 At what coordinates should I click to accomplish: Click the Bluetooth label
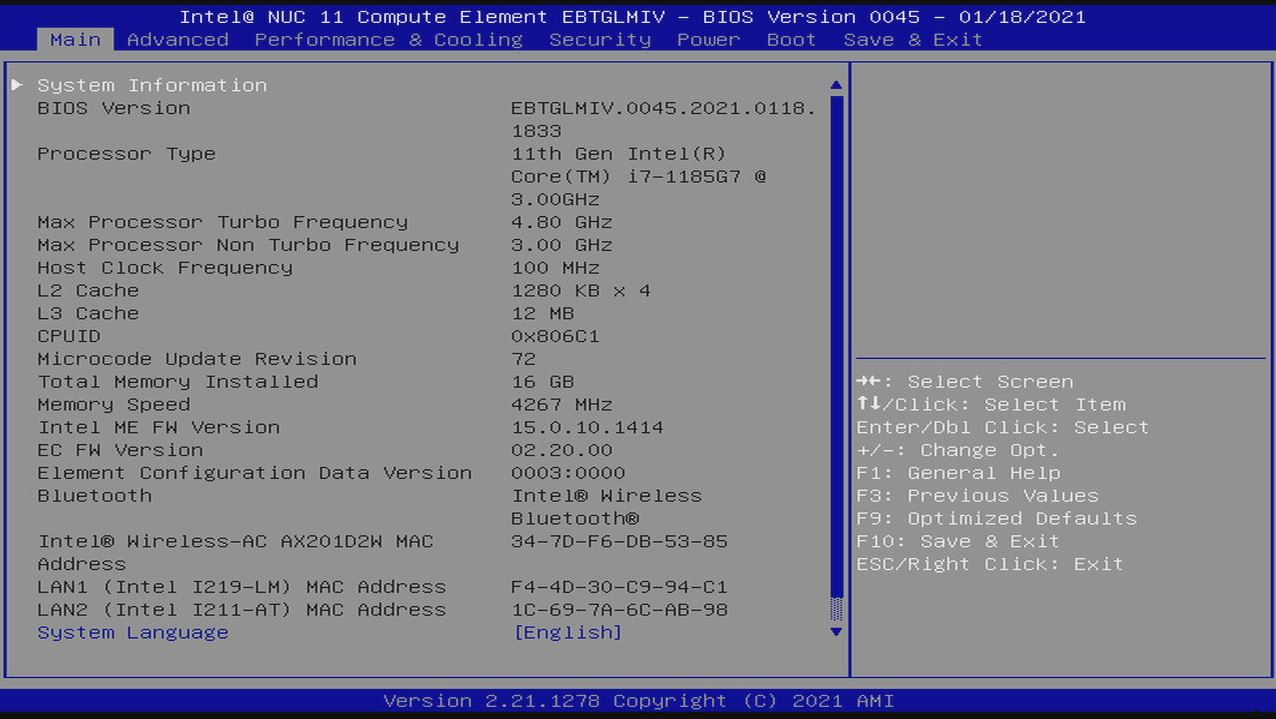94,496
